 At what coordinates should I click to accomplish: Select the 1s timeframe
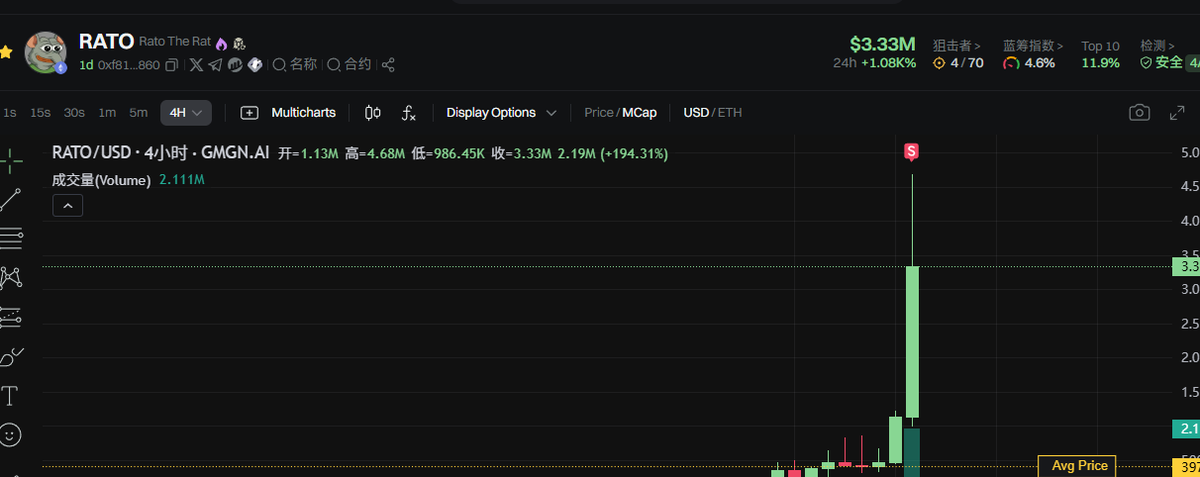click(x=9, y=113)
